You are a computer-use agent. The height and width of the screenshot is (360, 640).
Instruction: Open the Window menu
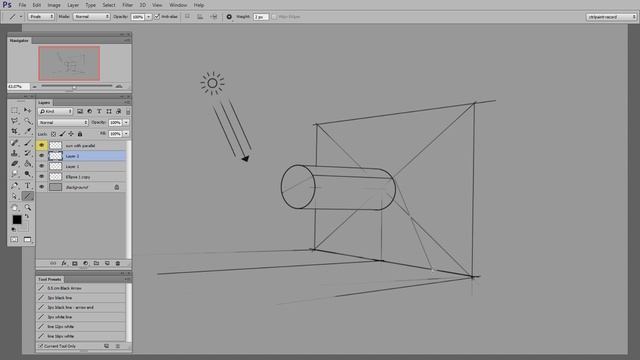178,5
